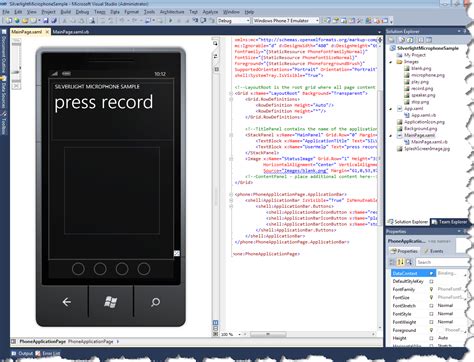Open the Debug configuration dropdown
Image resolution: width=474 pixels, height=362 pixels.
248,21
